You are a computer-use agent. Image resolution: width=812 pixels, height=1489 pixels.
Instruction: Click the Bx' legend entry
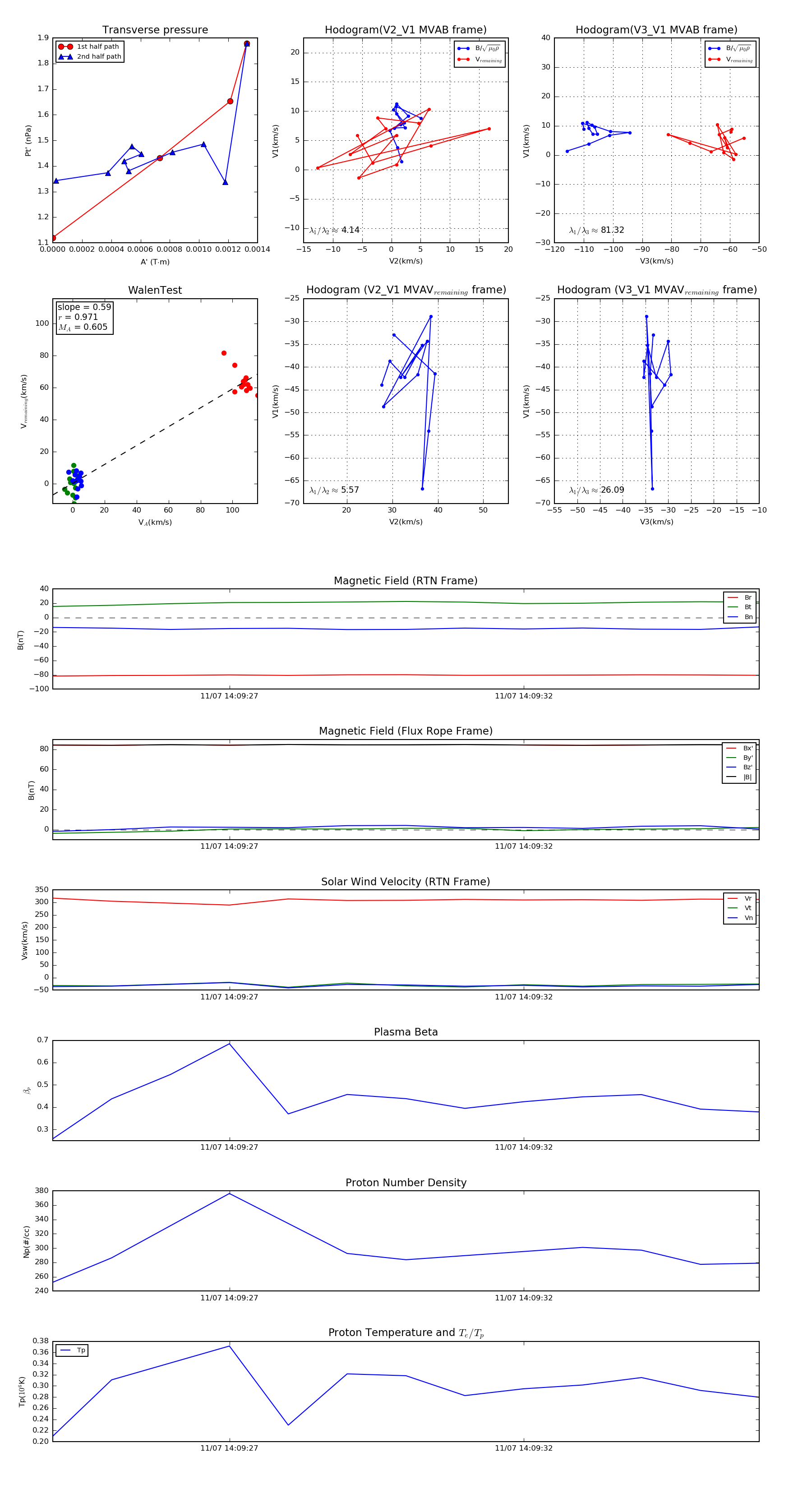tap(739, 749)
